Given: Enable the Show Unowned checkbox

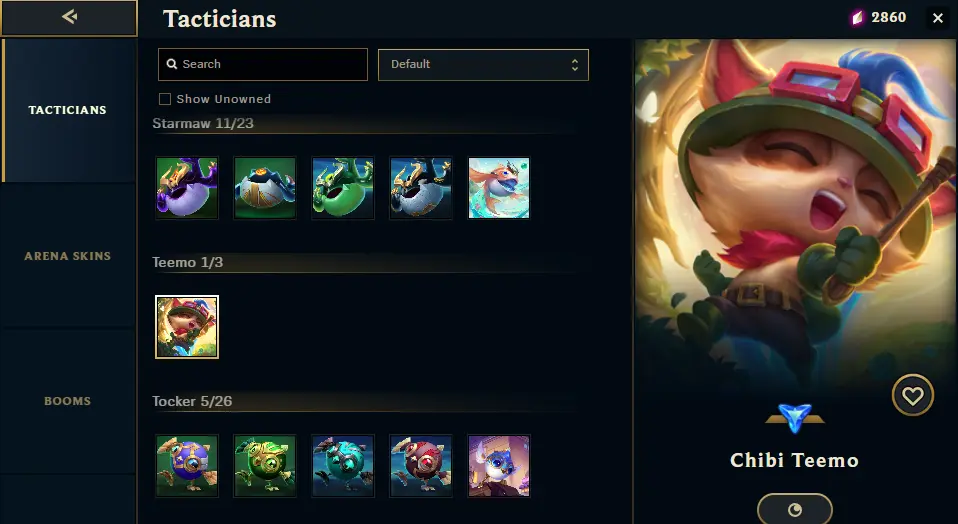Looking at the screenshot, I should (165, 99).
